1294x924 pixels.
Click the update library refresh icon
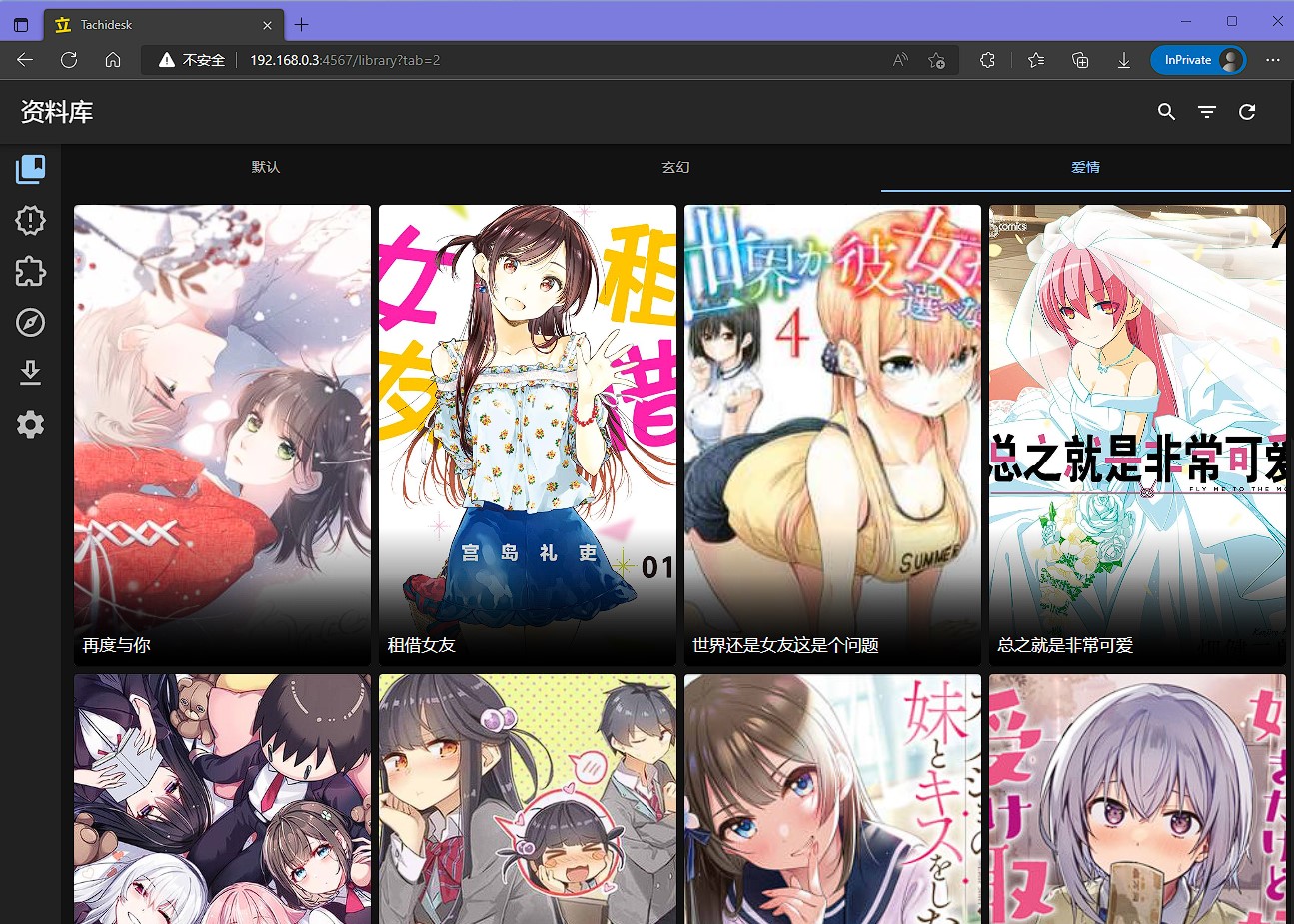tap(1247, 112)
